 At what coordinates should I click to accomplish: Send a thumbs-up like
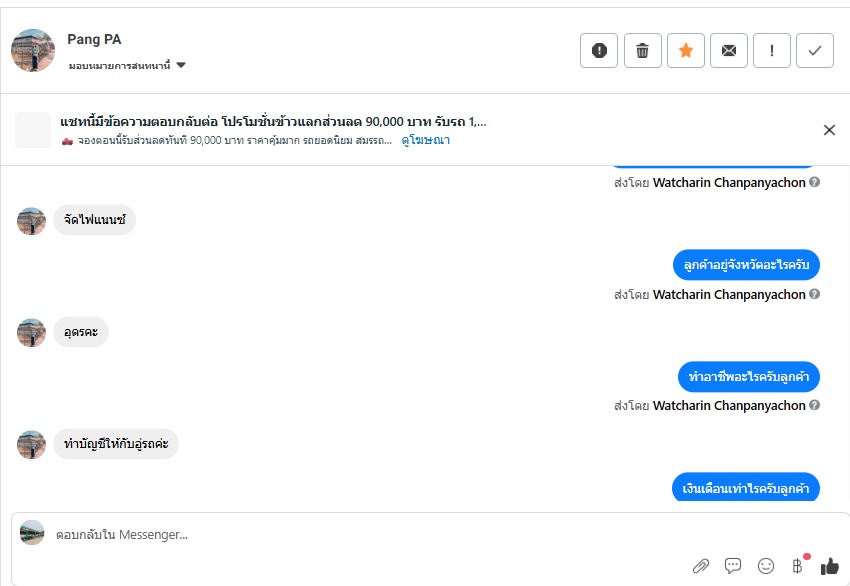(830, 566)
